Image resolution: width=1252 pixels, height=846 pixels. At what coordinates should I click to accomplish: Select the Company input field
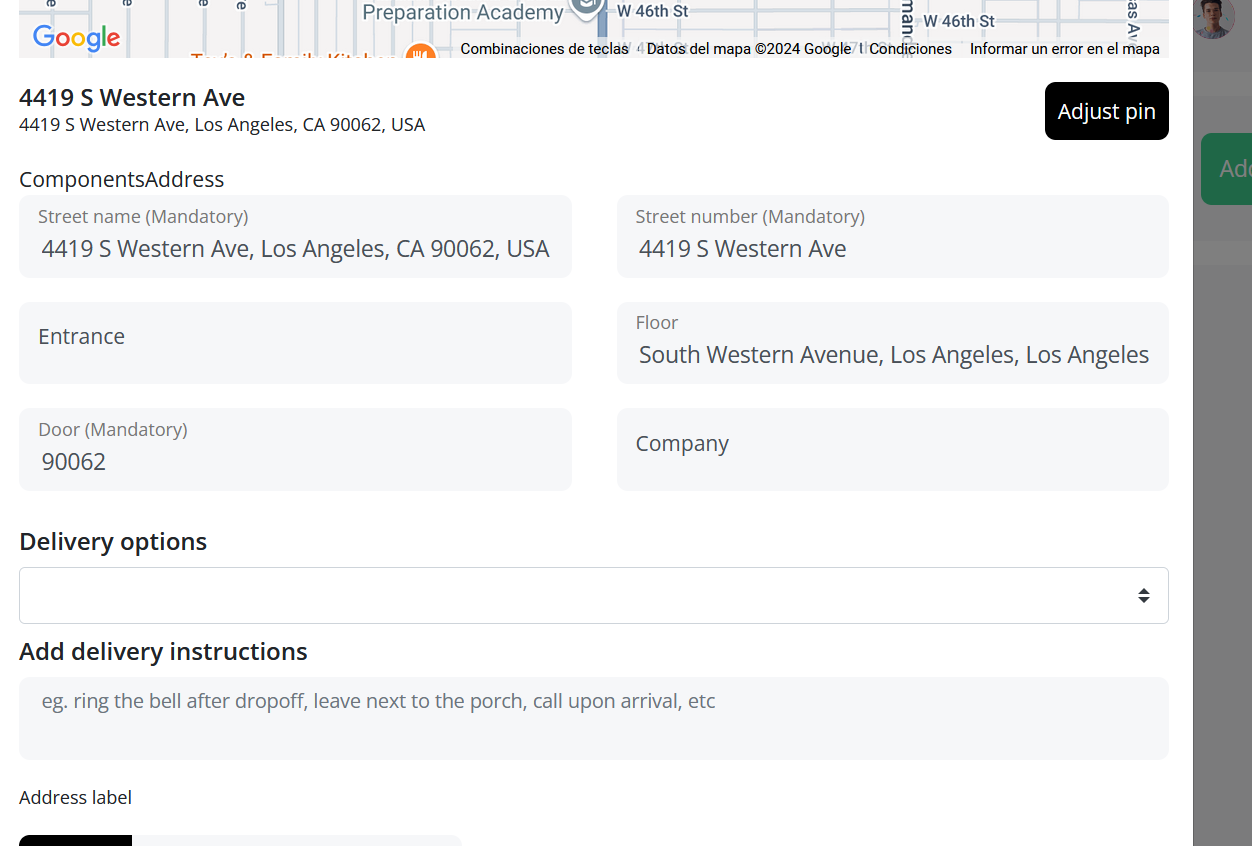pyautogui.click(x=892, y=449)
